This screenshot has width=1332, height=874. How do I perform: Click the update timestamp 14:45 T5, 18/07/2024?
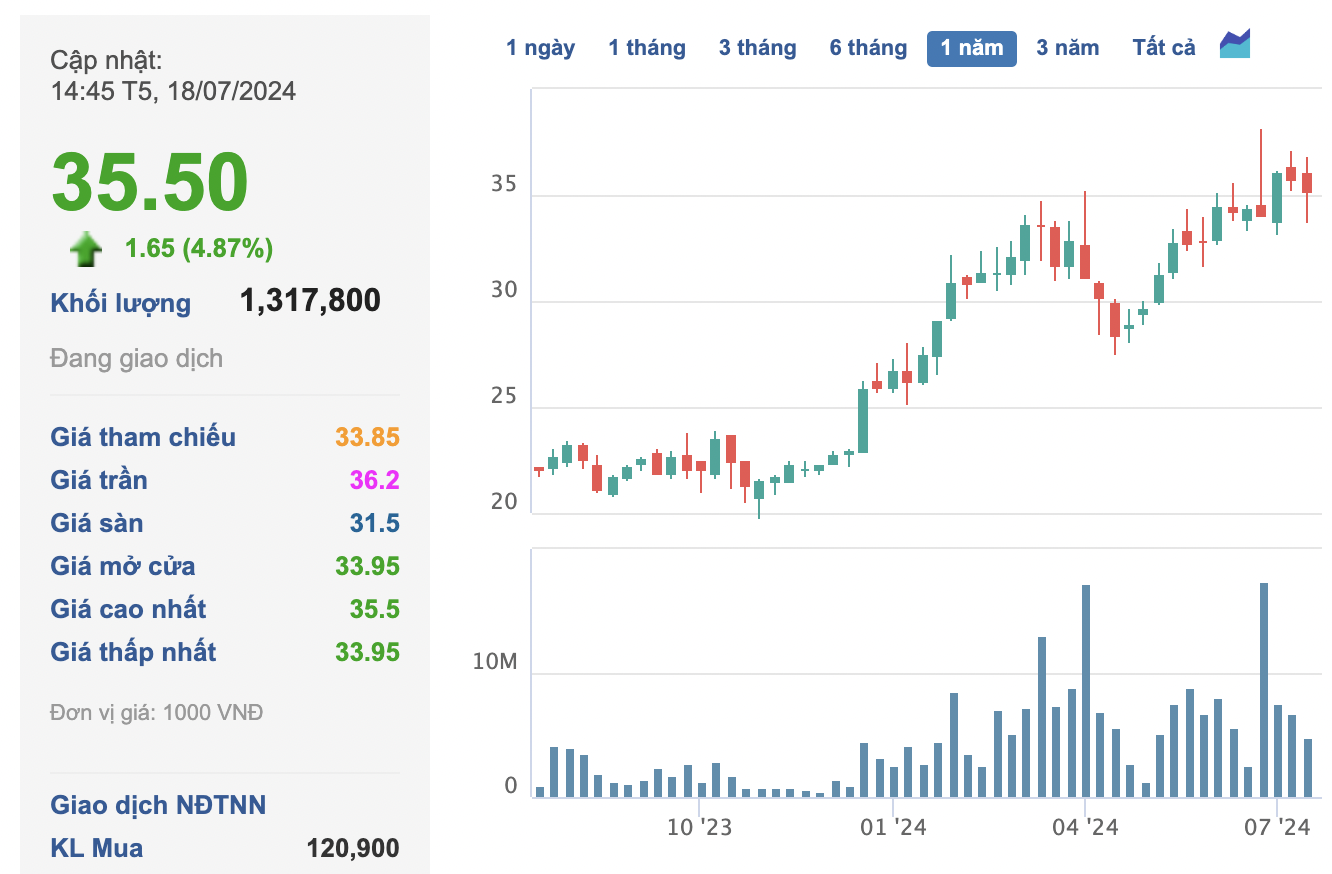pyautogui.click(x=173, y=91)
